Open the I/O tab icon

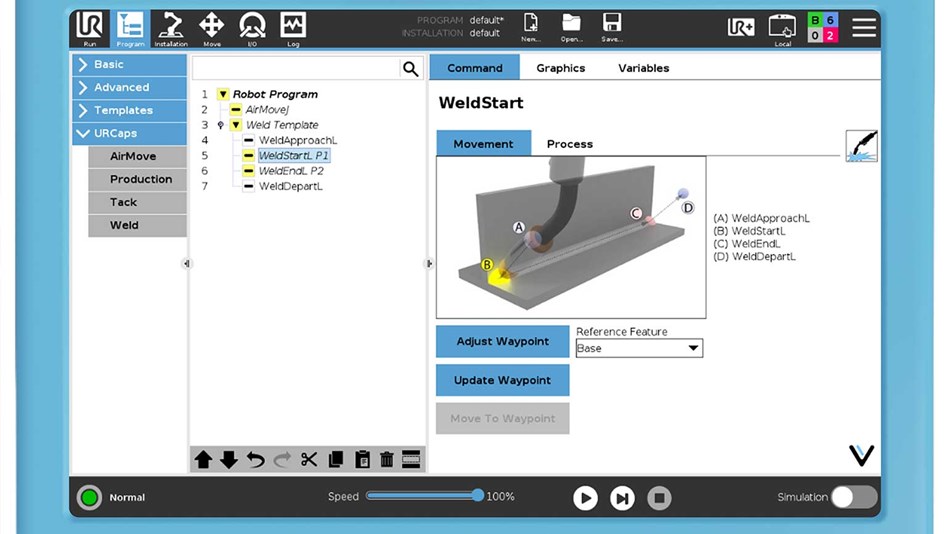[252, 28]
